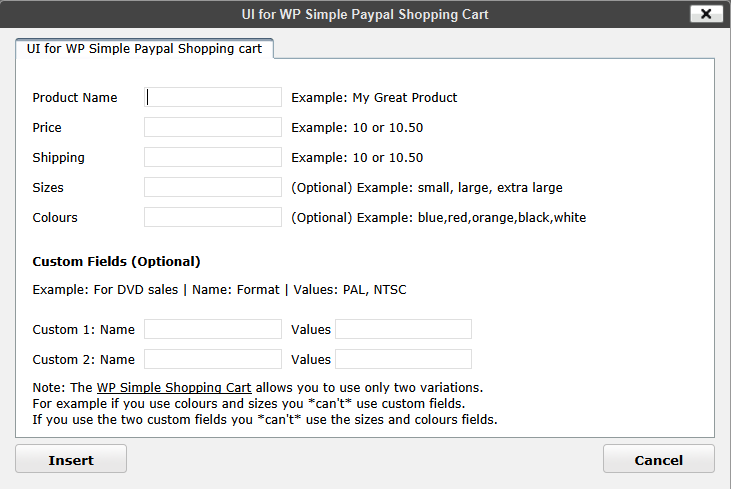Screen dimensions: 731x489
Task: Click the Cancel button
Action: pyautogui.click(x=658, y=459)
